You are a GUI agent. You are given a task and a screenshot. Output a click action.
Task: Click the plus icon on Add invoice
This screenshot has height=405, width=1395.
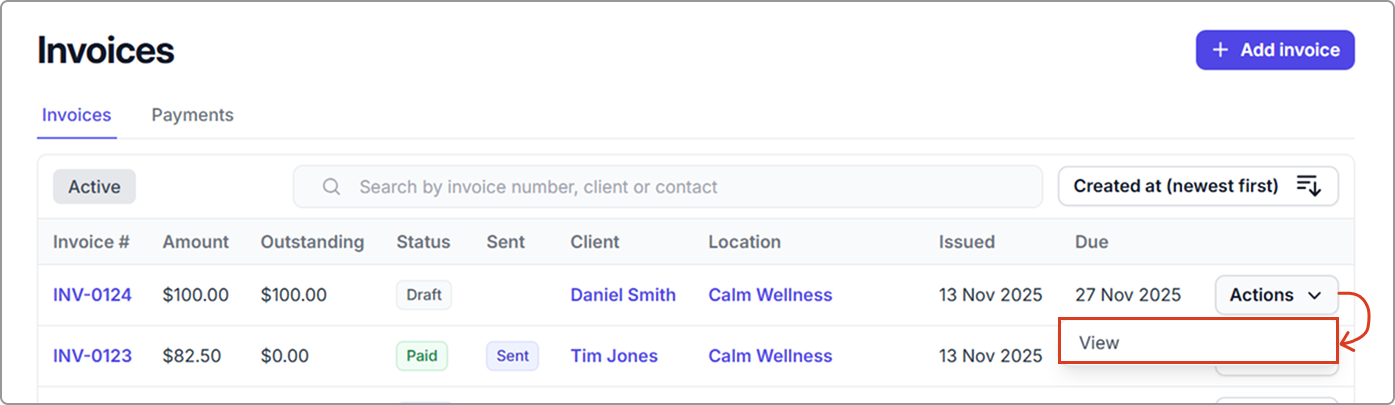click(x=1219, y=50)
